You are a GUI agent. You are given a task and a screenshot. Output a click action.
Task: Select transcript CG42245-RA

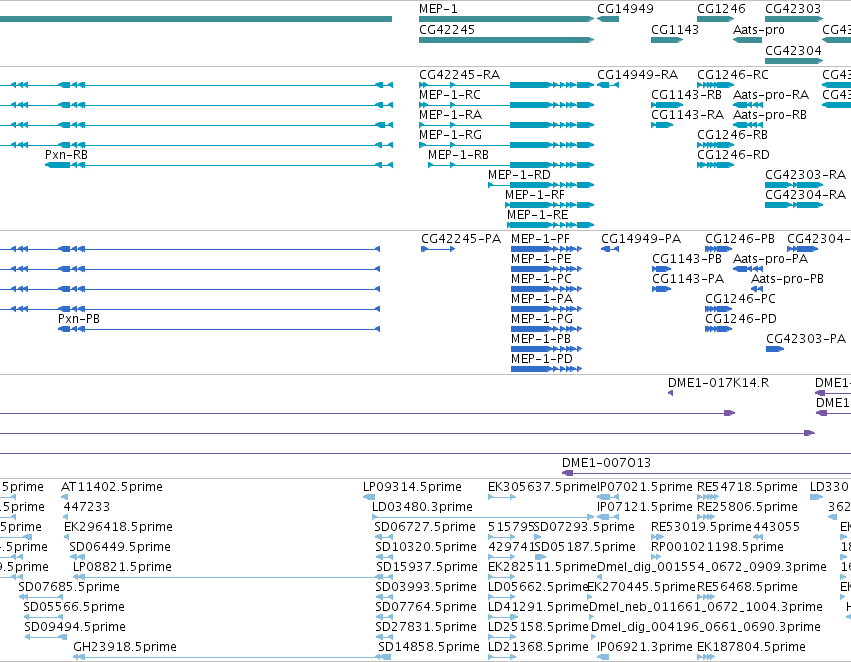506,85
